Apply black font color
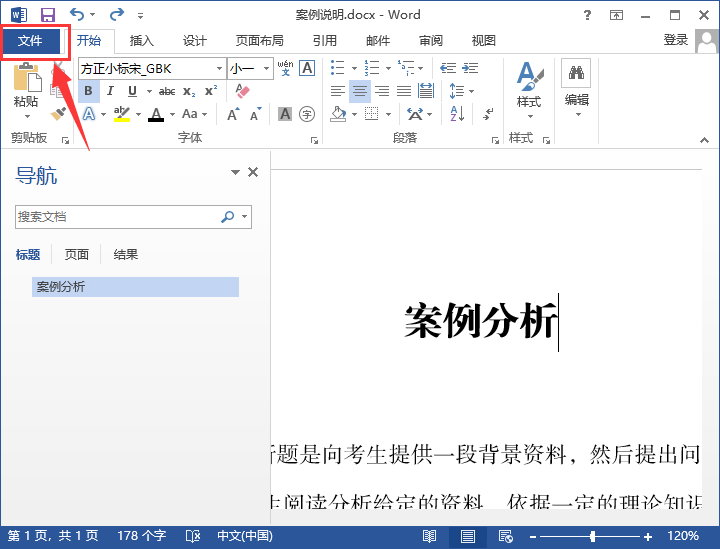This screenshot has height=549, width=720. point(156,114)
